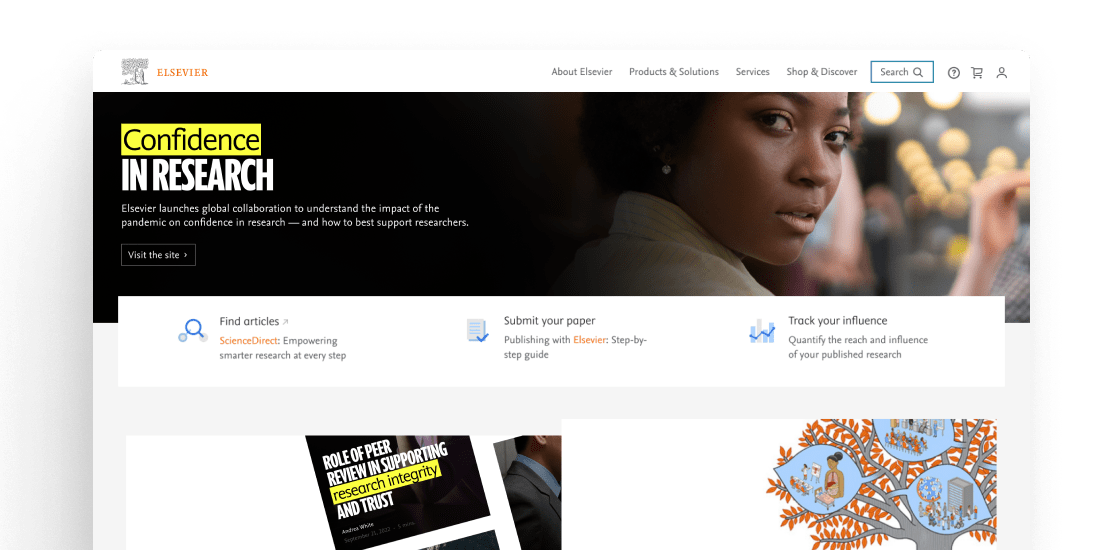Click the external link arrow beside Find articles
Viewport: 1108px width, 550px height.
[x=285, y=322]
